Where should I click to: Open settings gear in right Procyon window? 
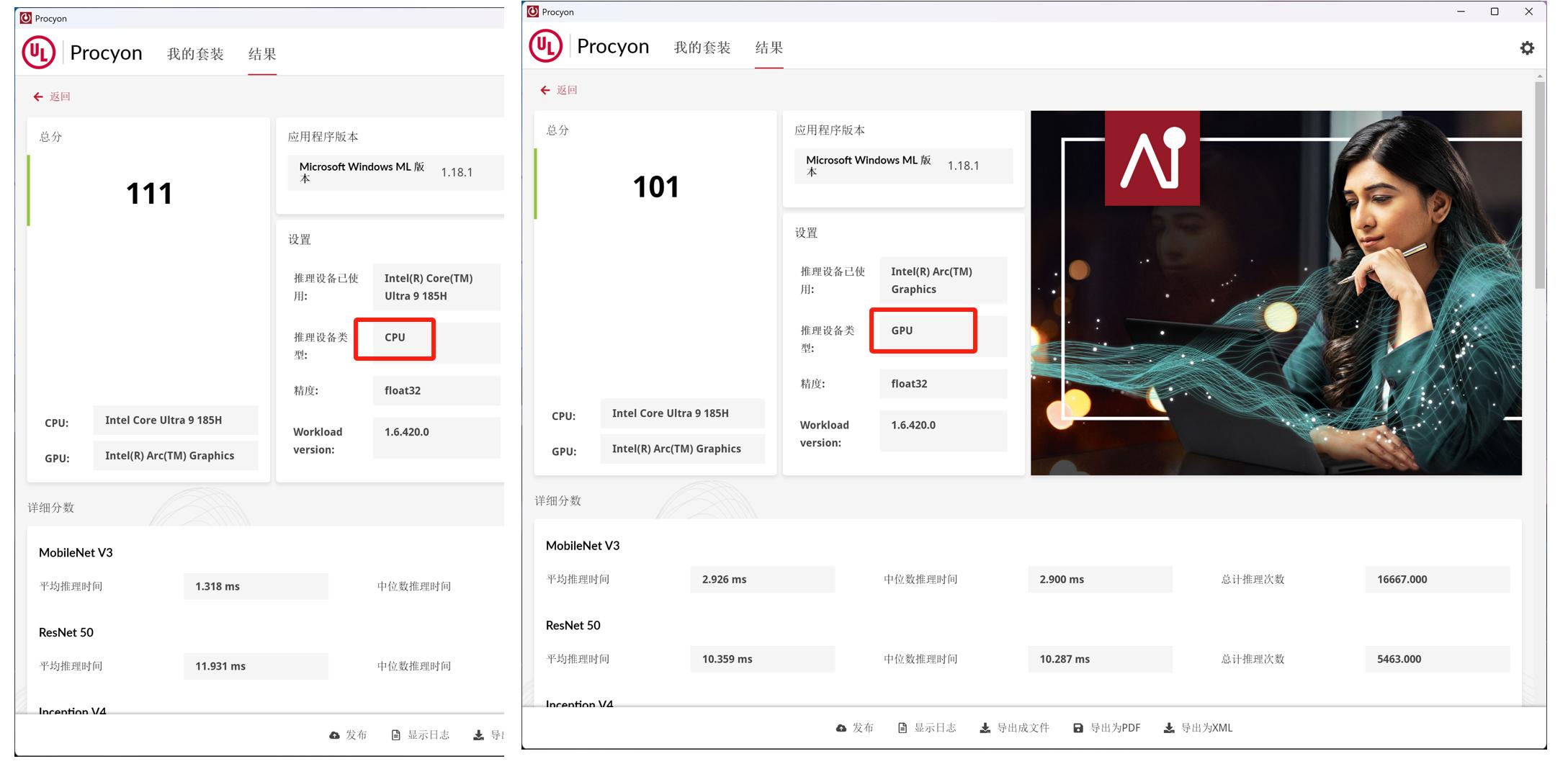(x=1526, y=48)
